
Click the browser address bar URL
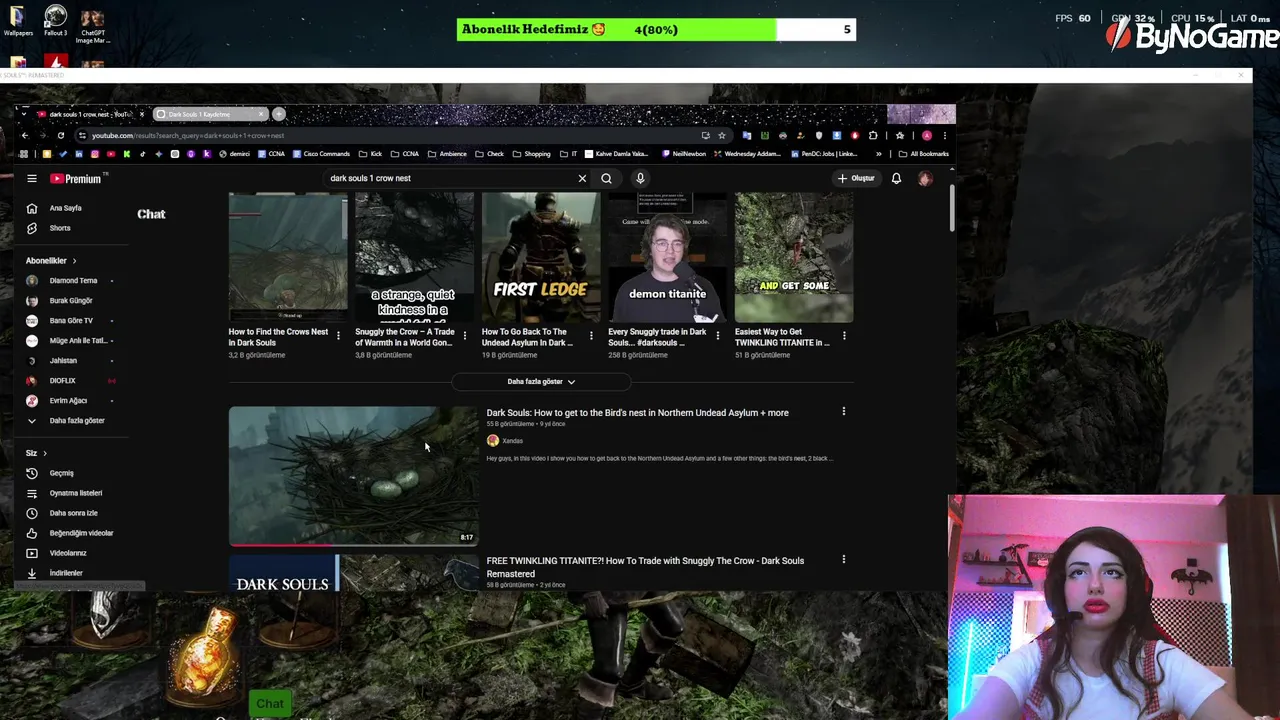(x=188, y=135)
